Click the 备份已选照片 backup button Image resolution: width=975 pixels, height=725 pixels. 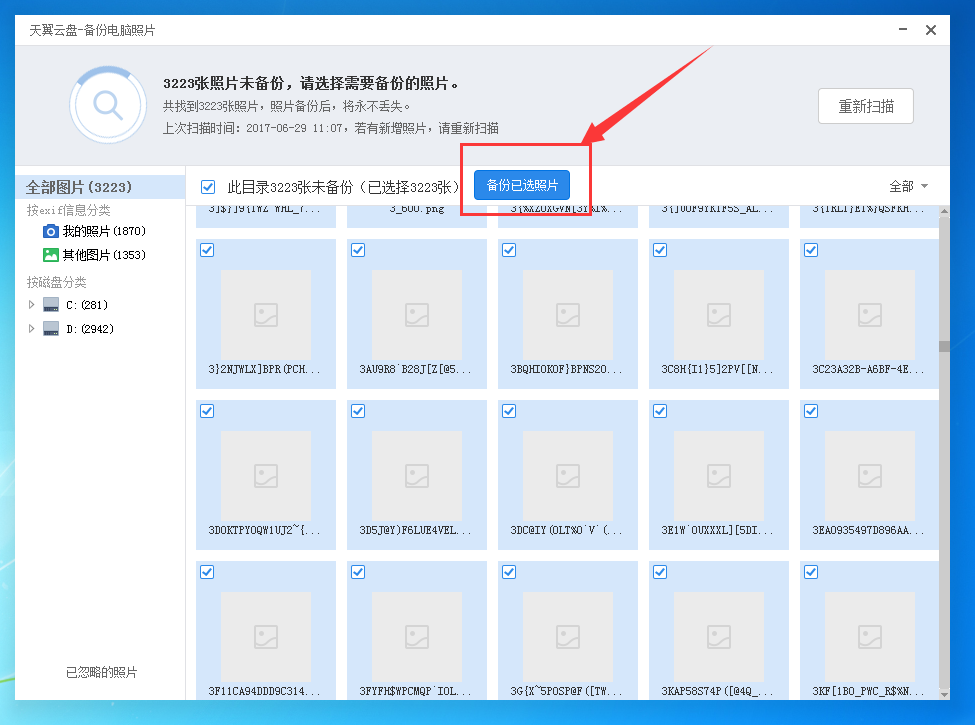point(522,185)
